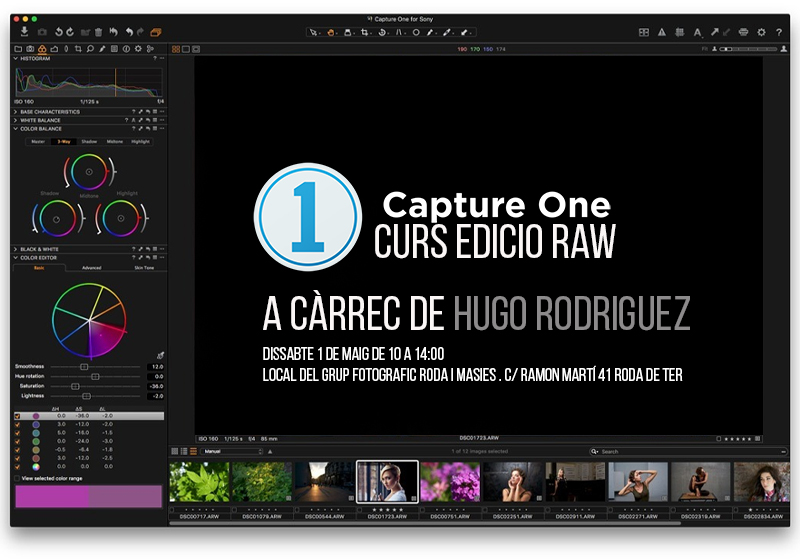This screenshot has width=800, height=559.
Task: Open Preferences gear icon at top right
Action: (761, 32)
